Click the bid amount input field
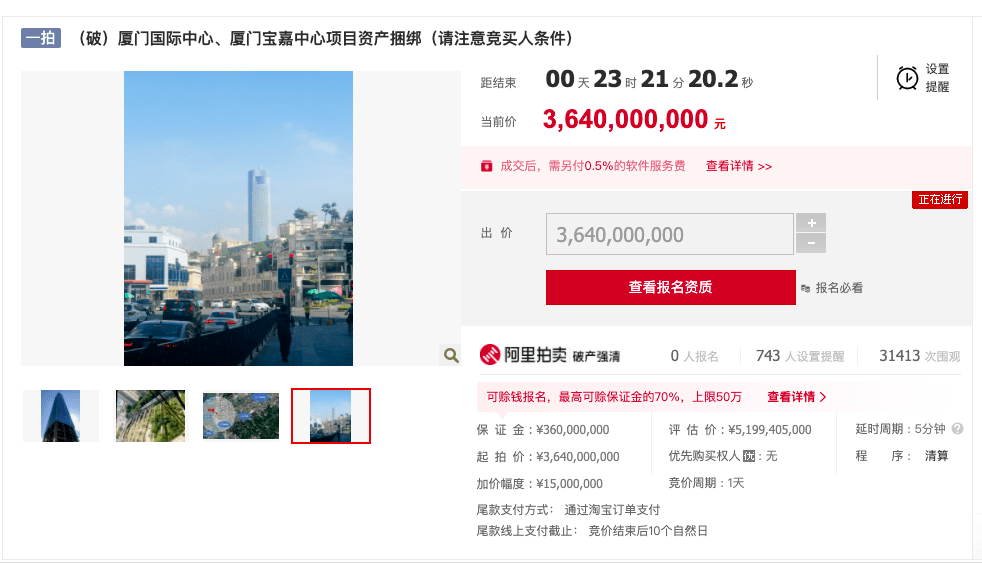Viewport: 982px width, 564px height. click(669, 234)
